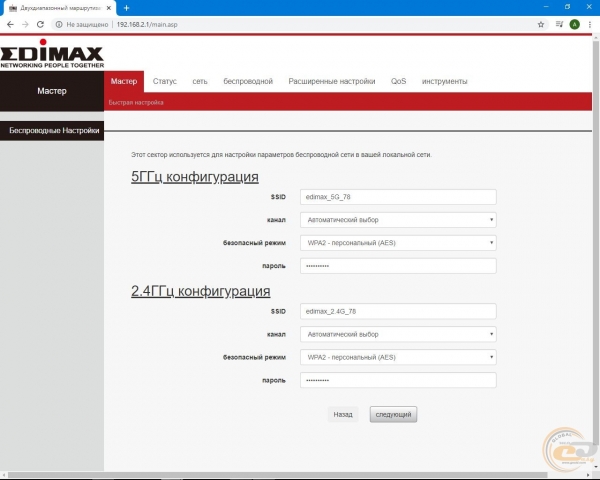The width and height of the screenshot is (600, 480).
Task: Open the инструменты tab
Action: point(445,81)
